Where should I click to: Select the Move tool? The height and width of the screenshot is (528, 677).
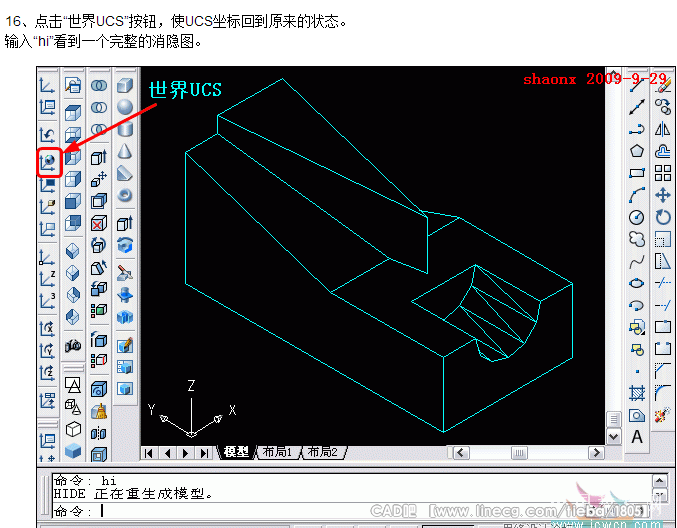click(x=663, y=195)
